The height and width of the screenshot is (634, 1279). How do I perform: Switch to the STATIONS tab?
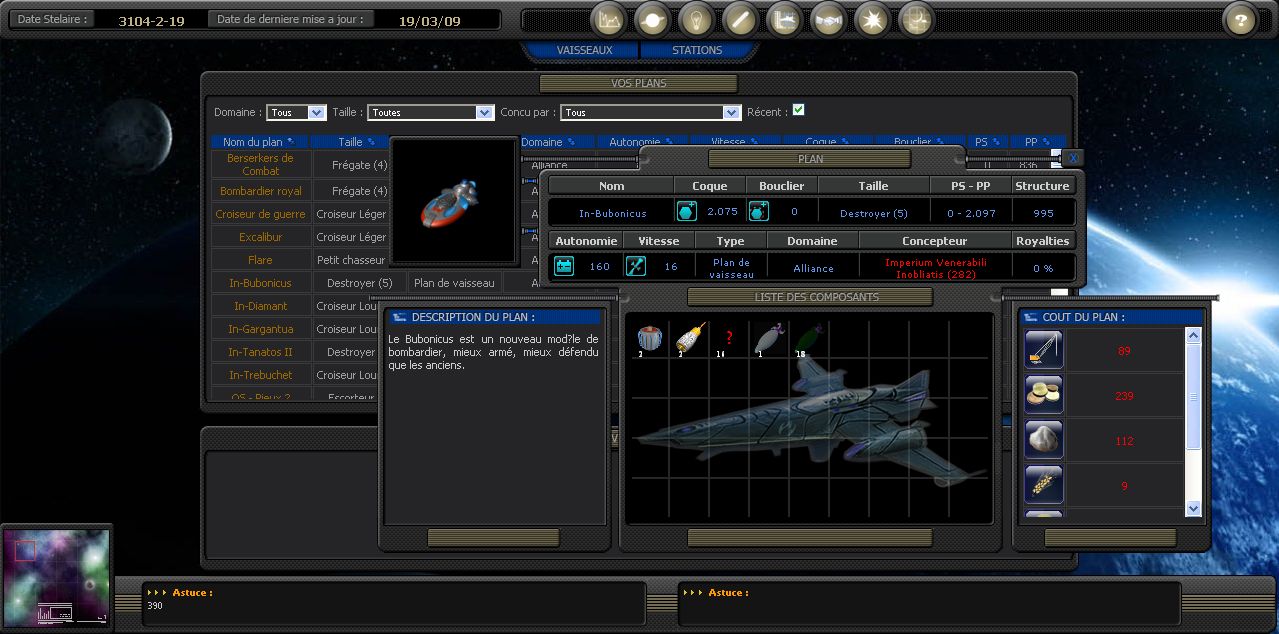[x=697, y=50]
